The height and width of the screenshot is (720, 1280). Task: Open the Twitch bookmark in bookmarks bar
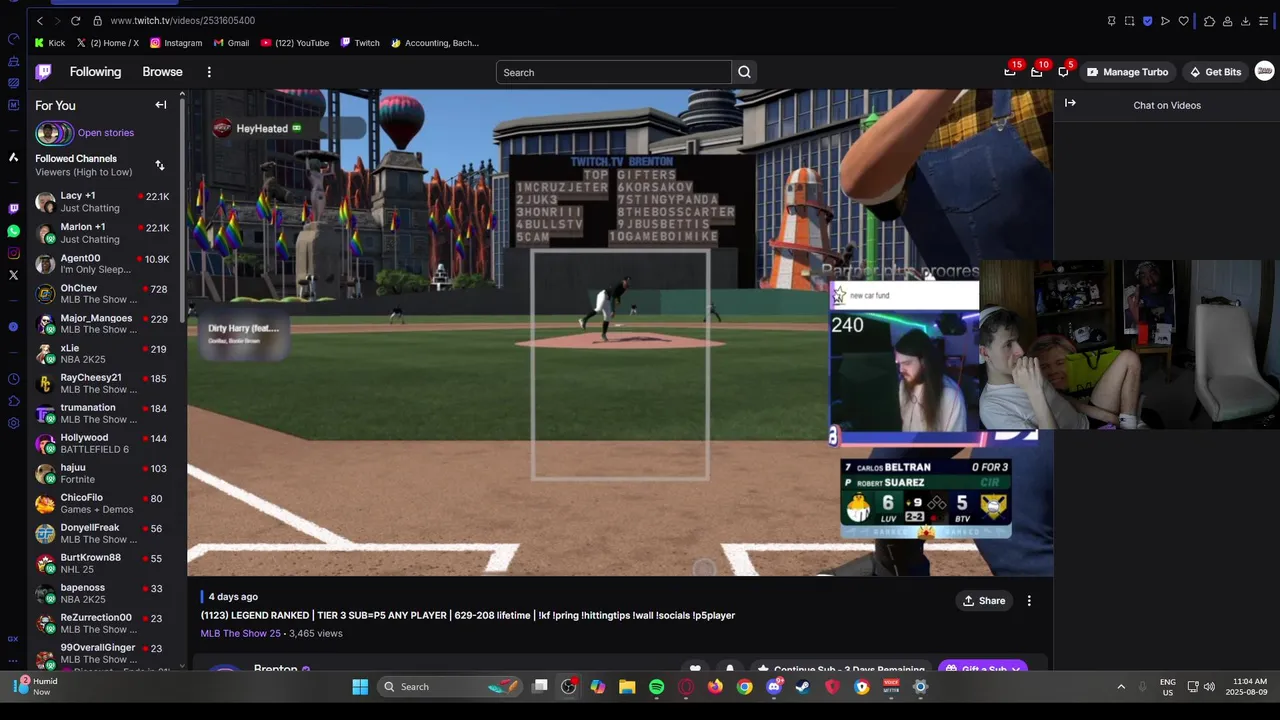click(x=360, y=43)
